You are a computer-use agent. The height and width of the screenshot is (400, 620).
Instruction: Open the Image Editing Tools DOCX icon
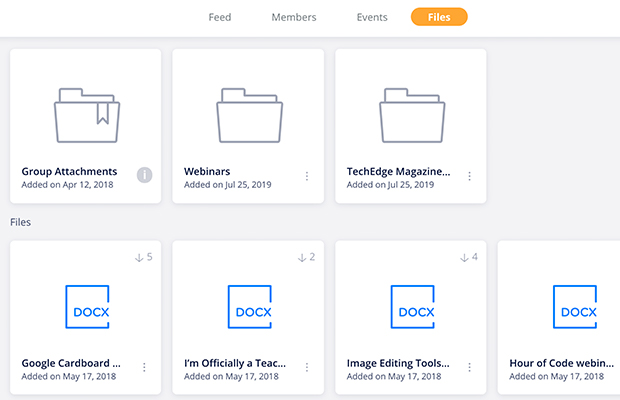tap(412, 307)
